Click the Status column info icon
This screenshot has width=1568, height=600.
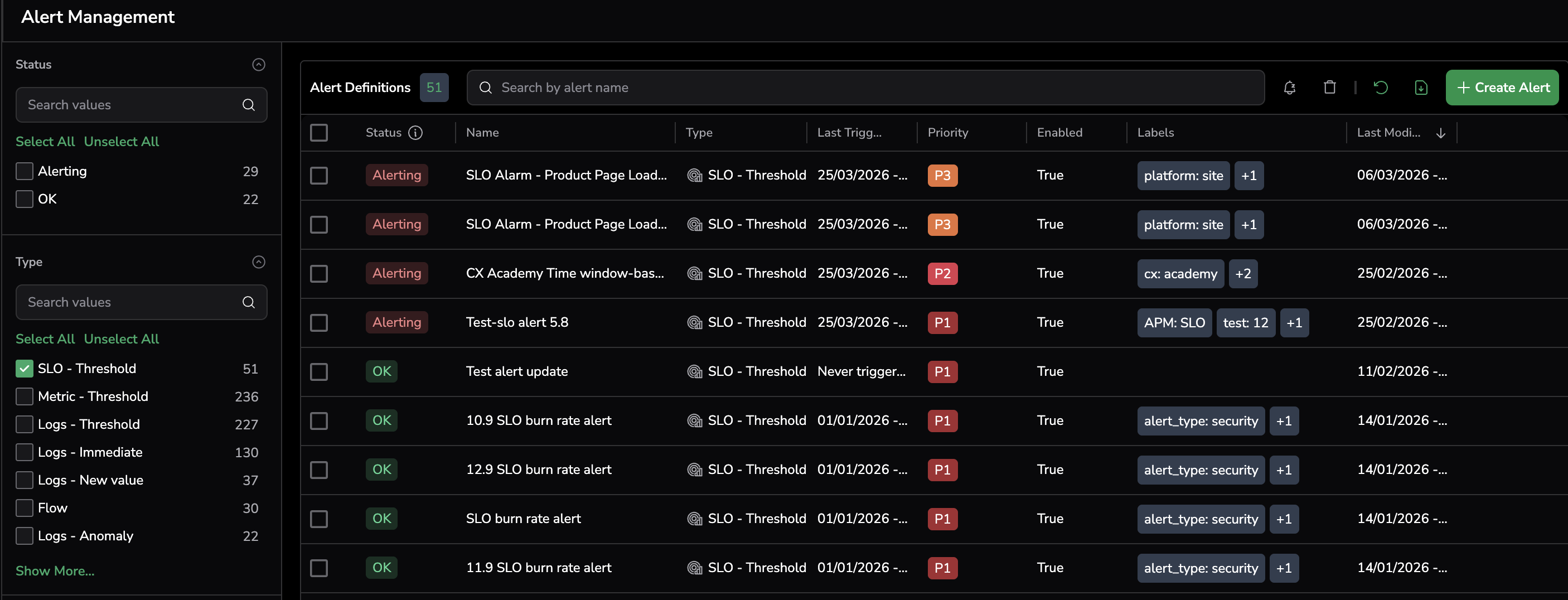point(415,133)
